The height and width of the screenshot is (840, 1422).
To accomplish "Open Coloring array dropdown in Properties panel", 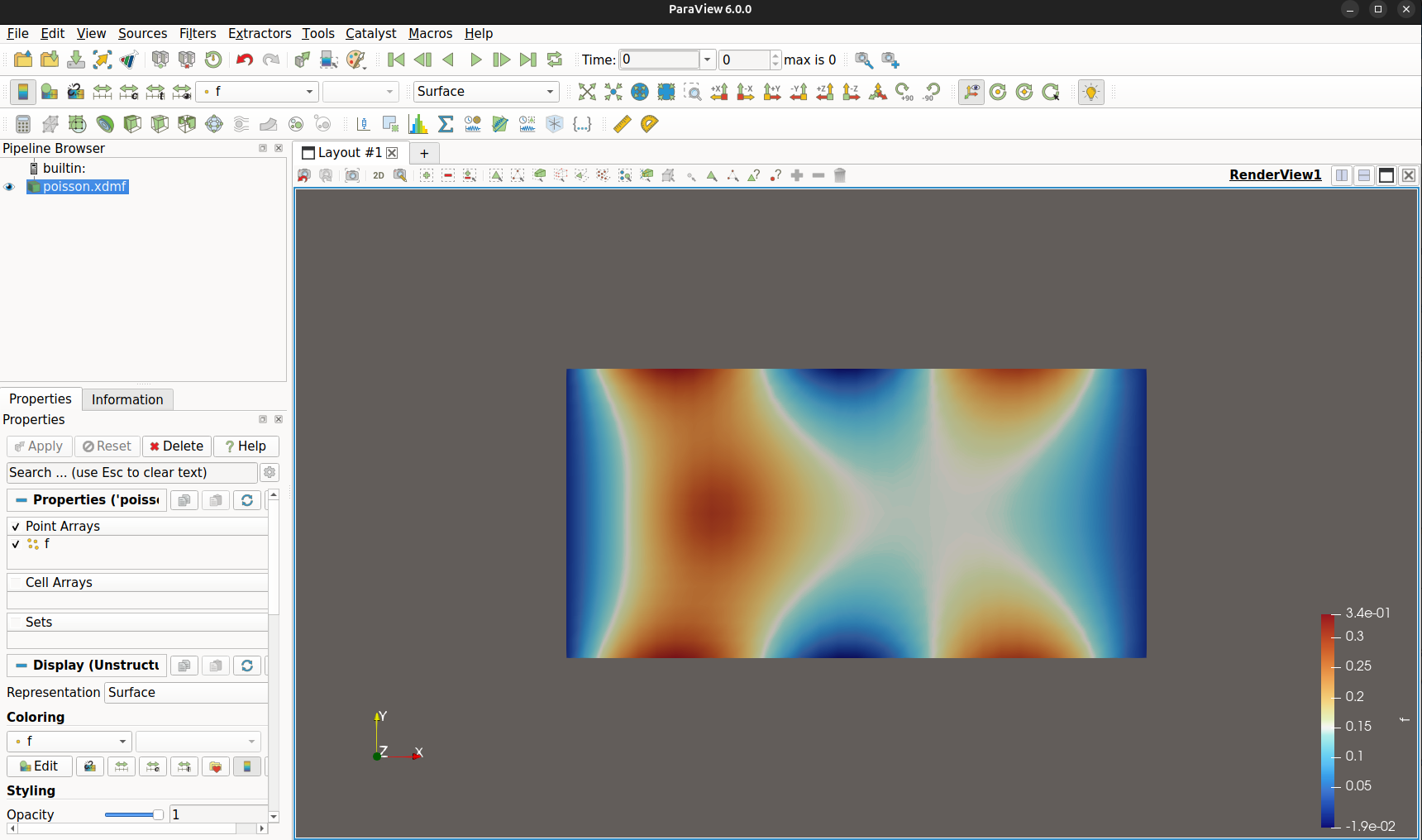I will [x=69, y=742].
